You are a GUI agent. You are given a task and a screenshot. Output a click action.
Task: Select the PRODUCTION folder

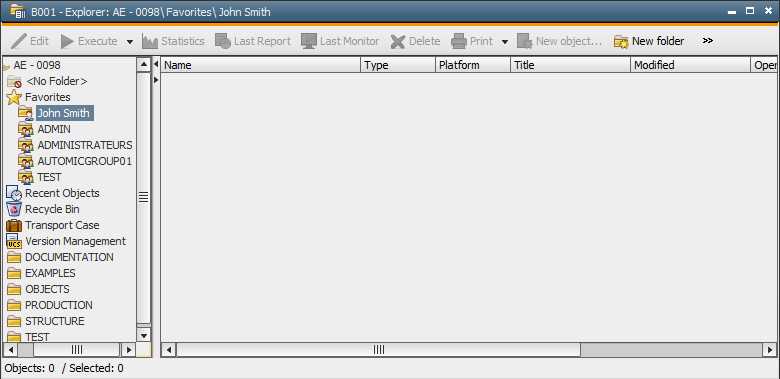click(x=59, y=305)
